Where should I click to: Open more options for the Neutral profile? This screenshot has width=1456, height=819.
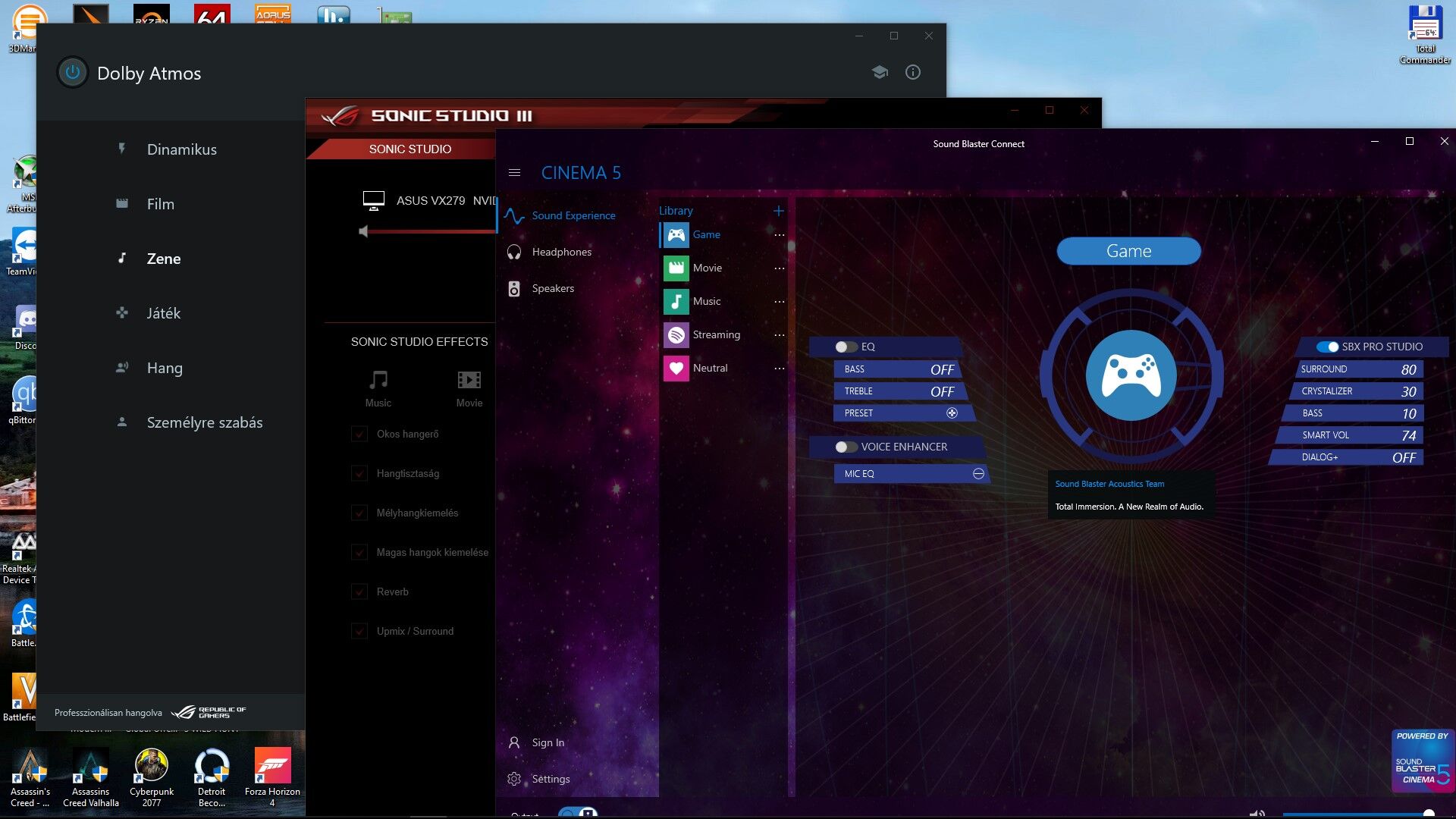click(x=779, y=369)
